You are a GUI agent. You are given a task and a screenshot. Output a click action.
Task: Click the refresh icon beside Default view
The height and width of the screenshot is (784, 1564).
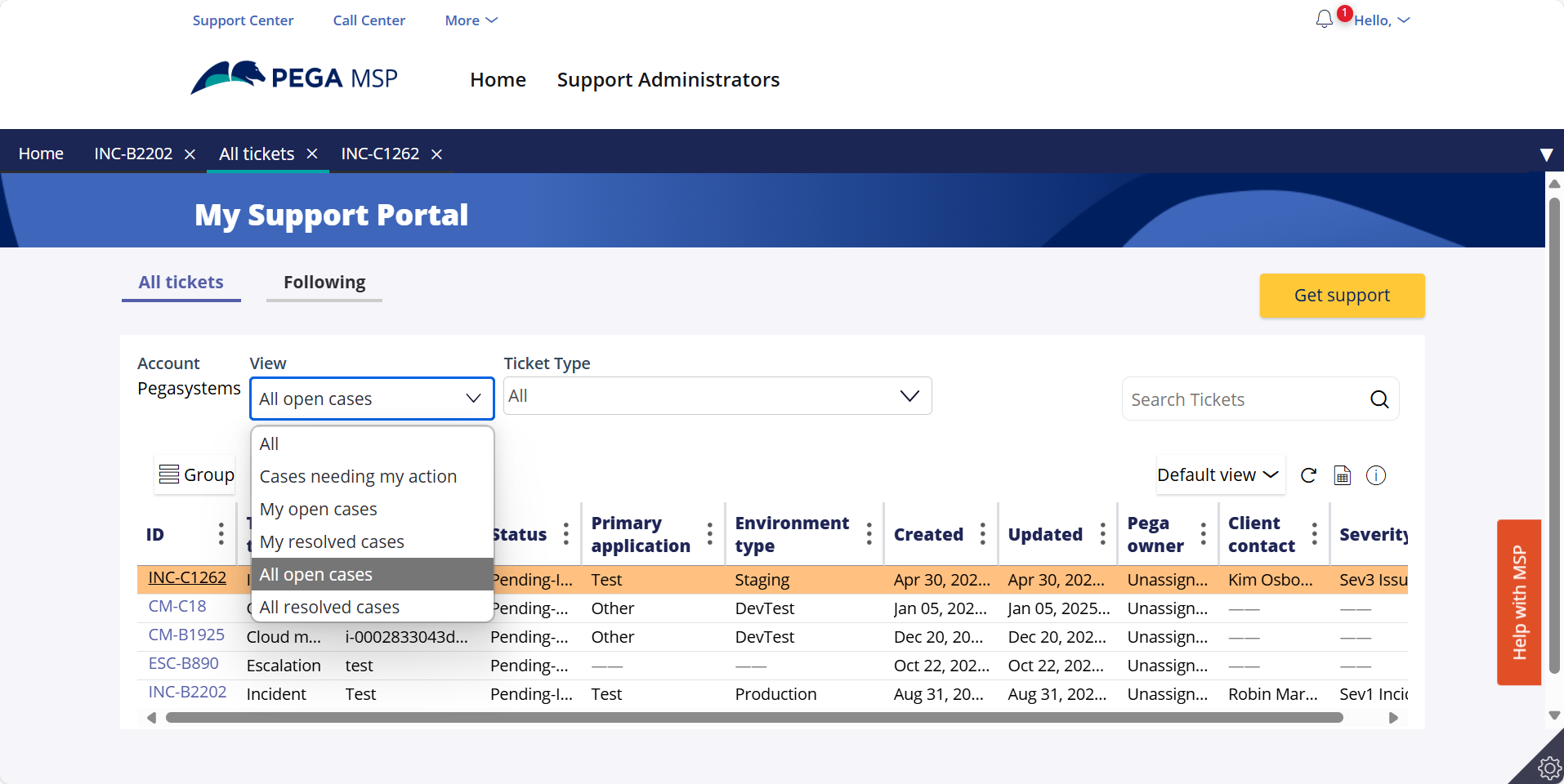pos(1308,475)
